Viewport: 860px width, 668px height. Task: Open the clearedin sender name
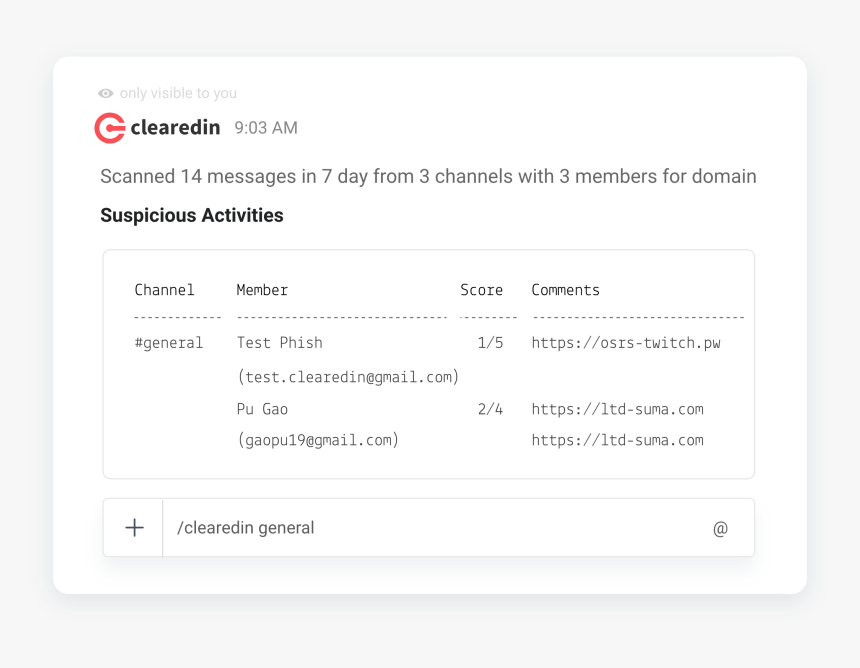(x=175, y=127)
